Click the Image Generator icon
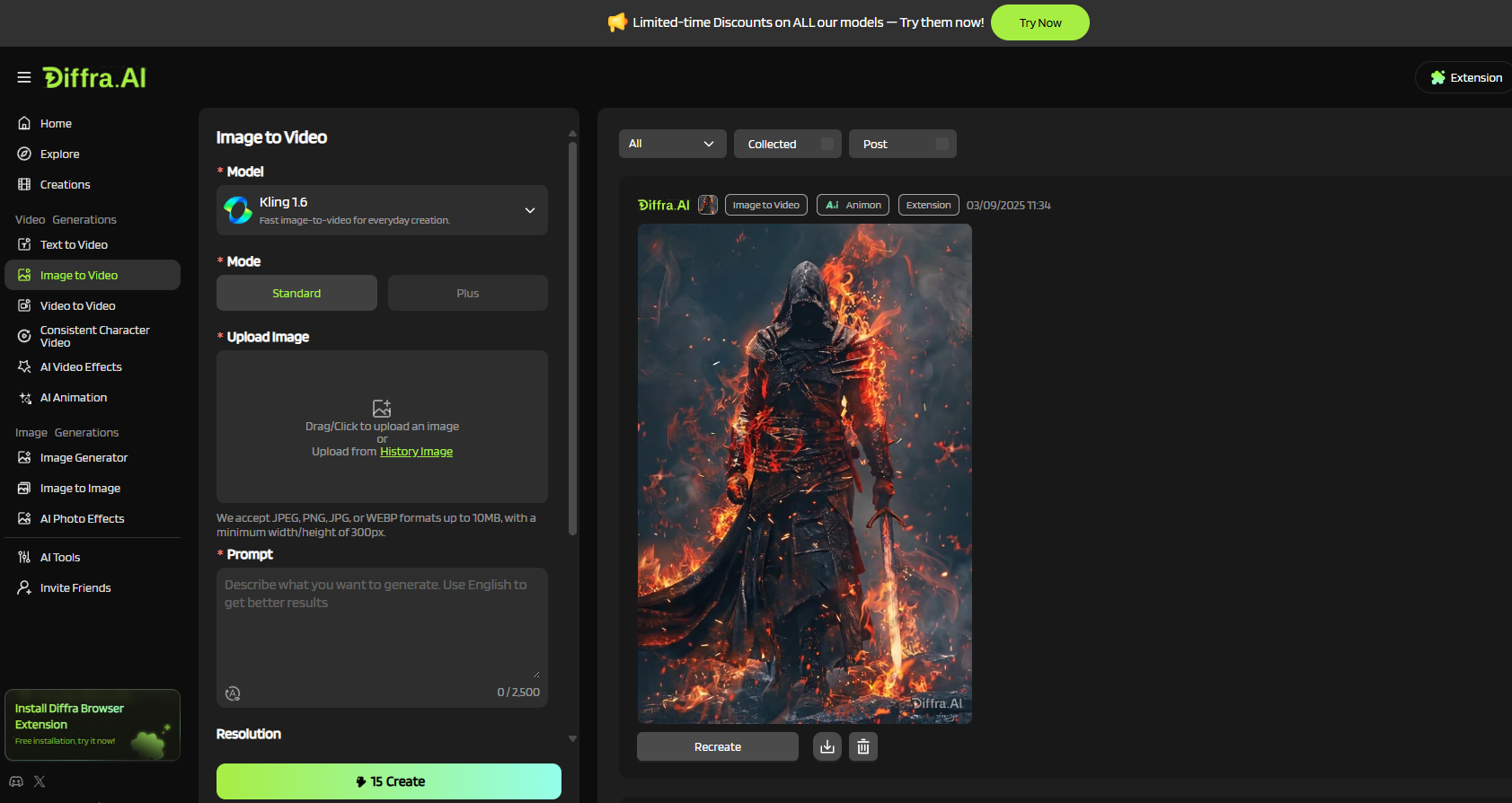Viewport: 1512px width, 803px height. tap(24, 457)
